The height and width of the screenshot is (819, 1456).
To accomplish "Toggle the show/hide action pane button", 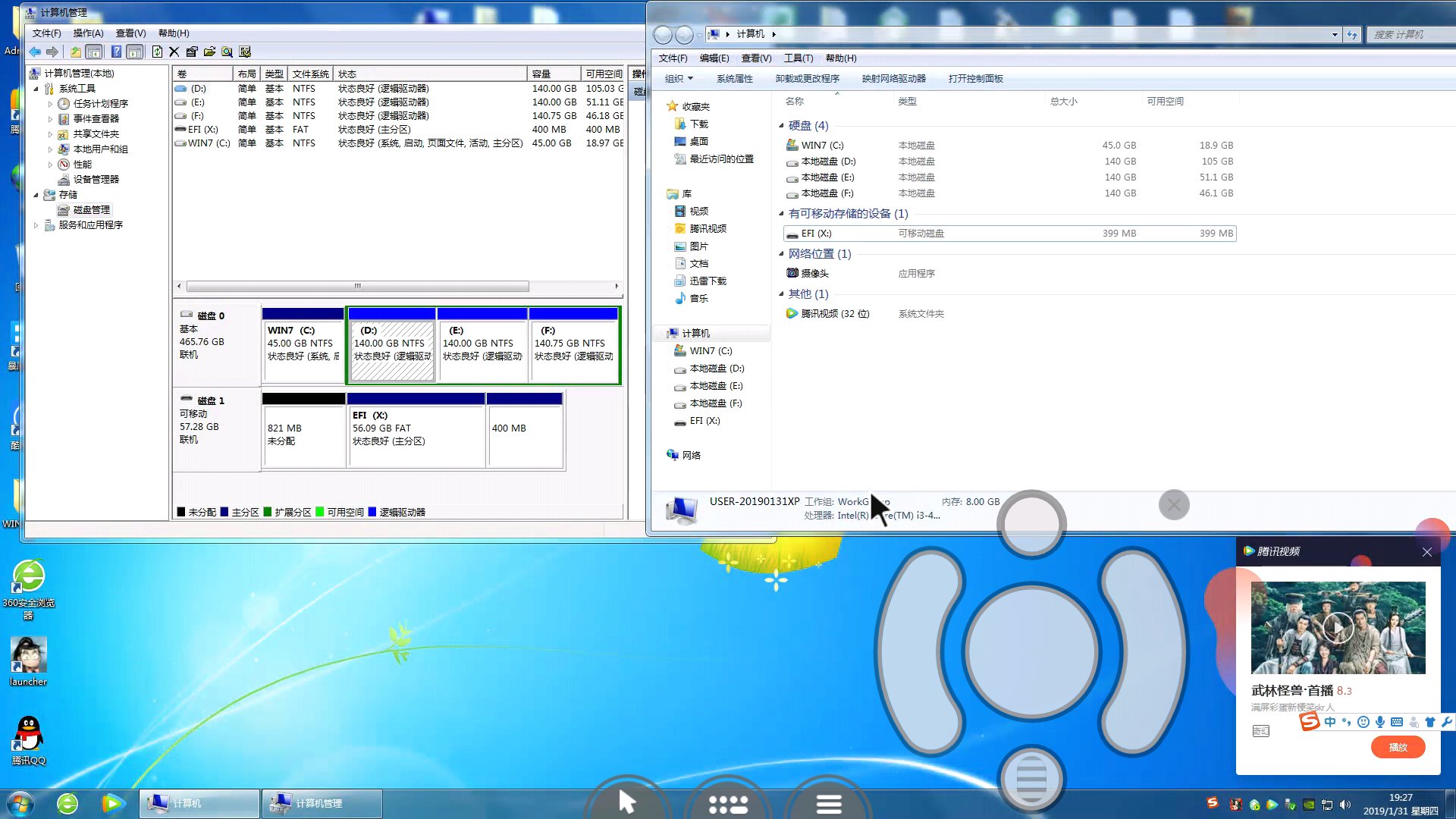I will pyautogui.click(x=135, y=52).
